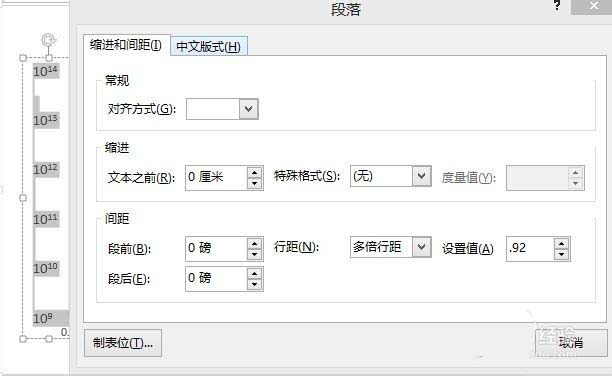The image size is (612, 376).
Task: Select the 10⁹ axis label text
Action: [x=43, y=318]
